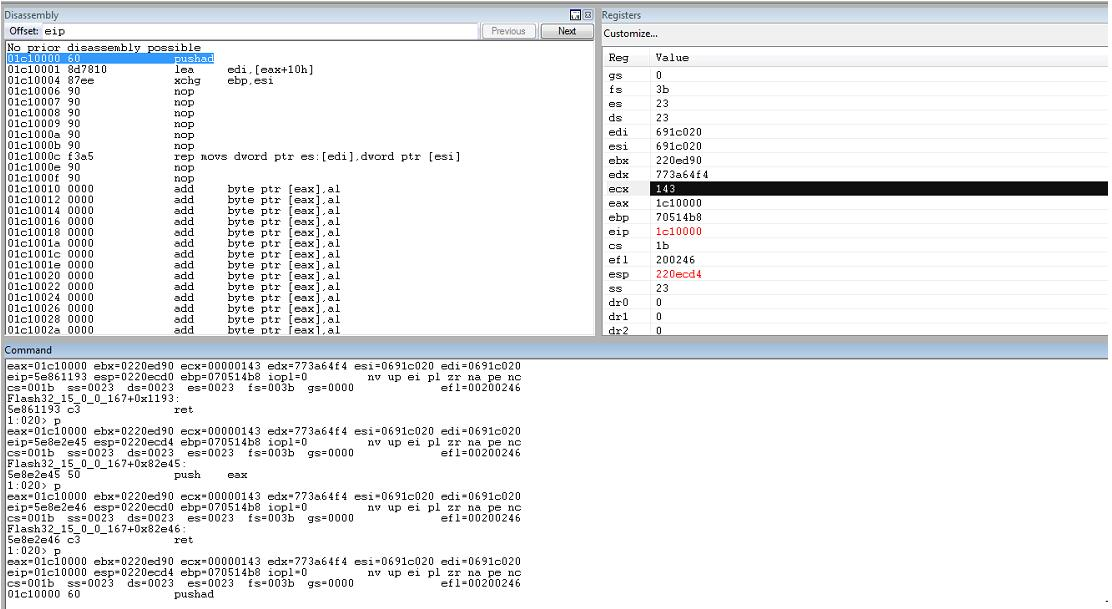This screenshot has height=609, width=1112.
Task: Click the Disassembly panel title
Action: click(x=31, y=15)
